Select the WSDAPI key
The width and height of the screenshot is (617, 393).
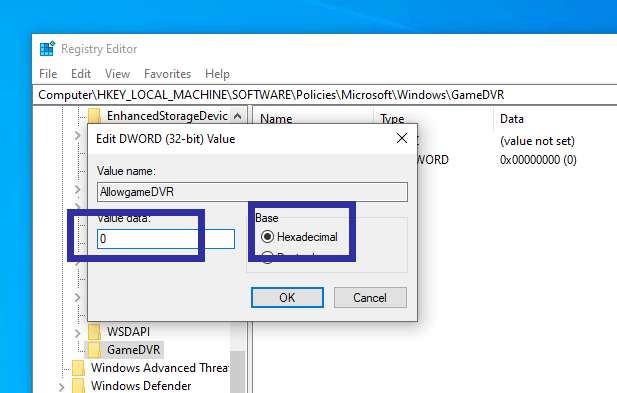click(x=128, y=332)
